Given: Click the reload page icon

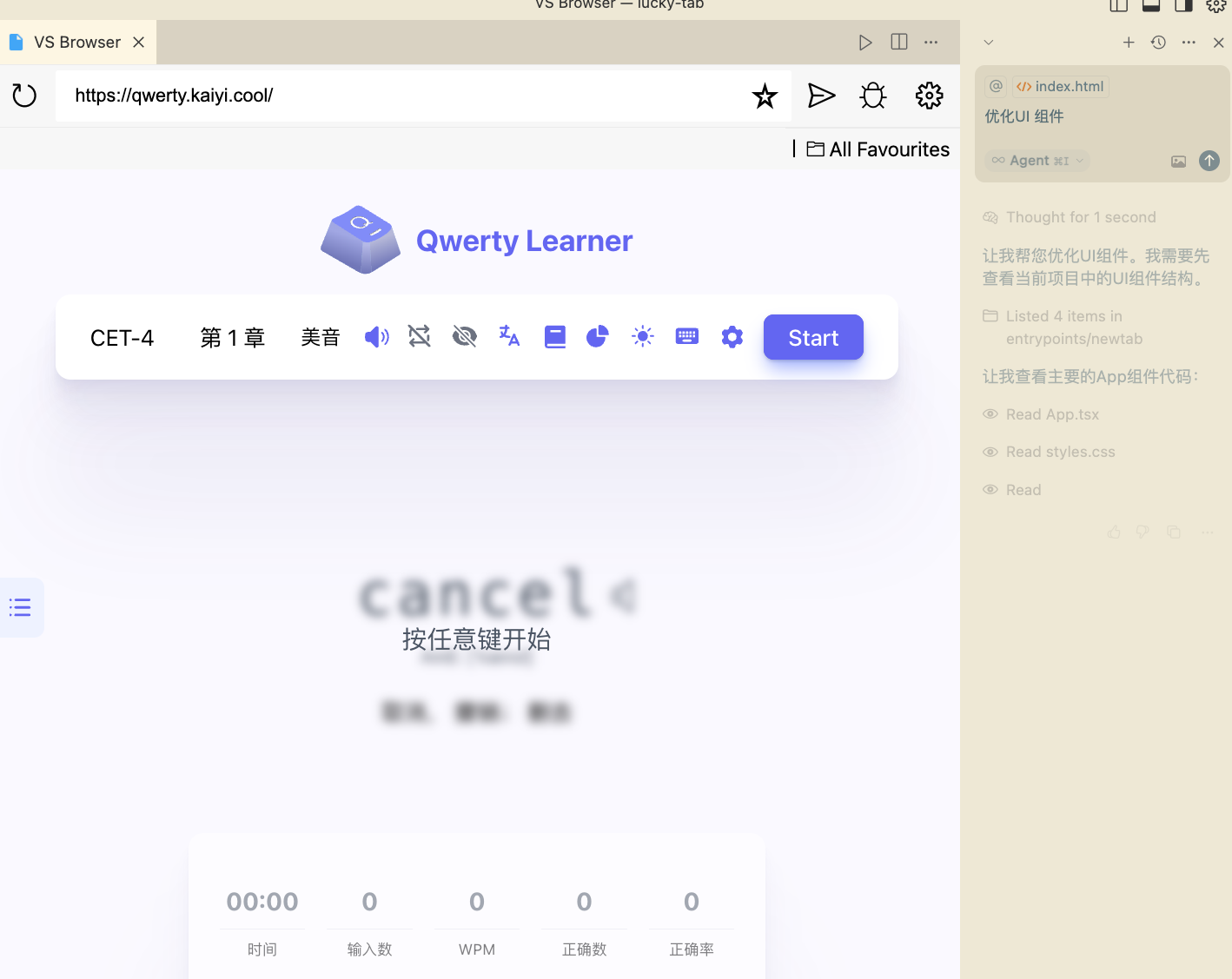Looking at the screenshot, I should [x=24, y=96].
